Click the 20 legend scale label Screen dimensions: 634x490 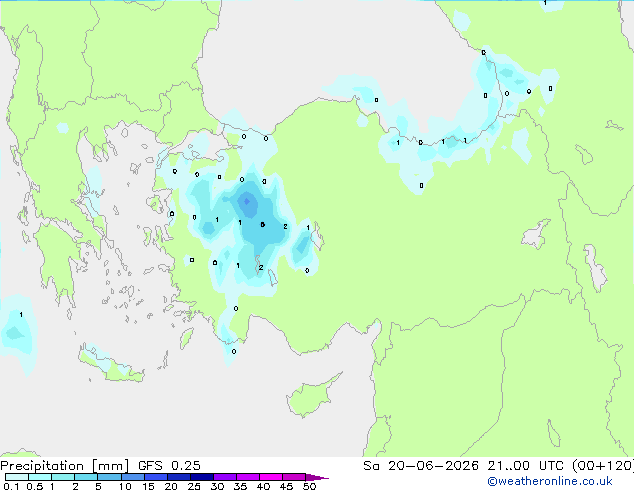tap(171, 486)
